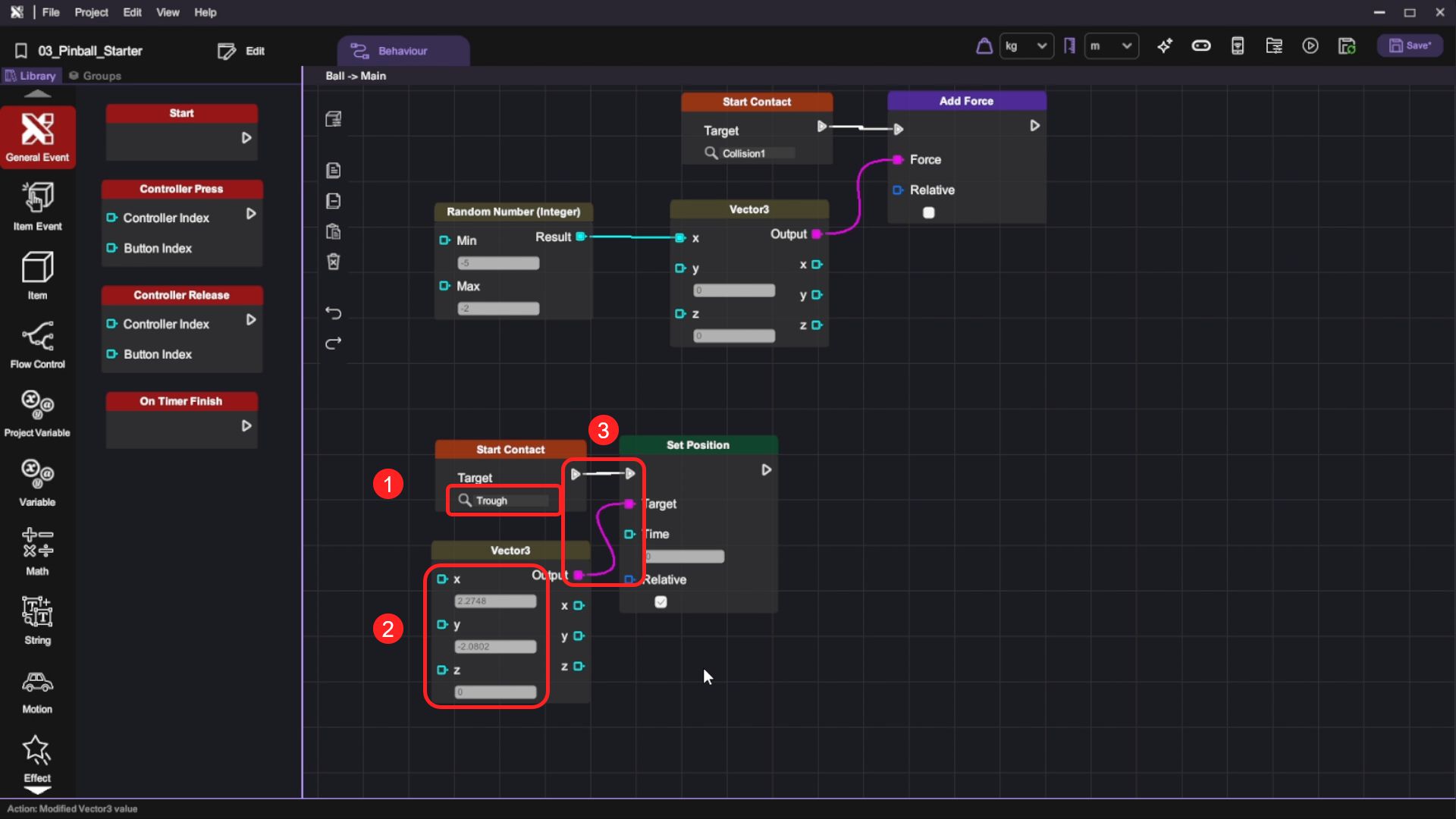The height and width of the screenshot is (819, 1456).
Task: Collapse library with up arrow
Action: (37, 94)
